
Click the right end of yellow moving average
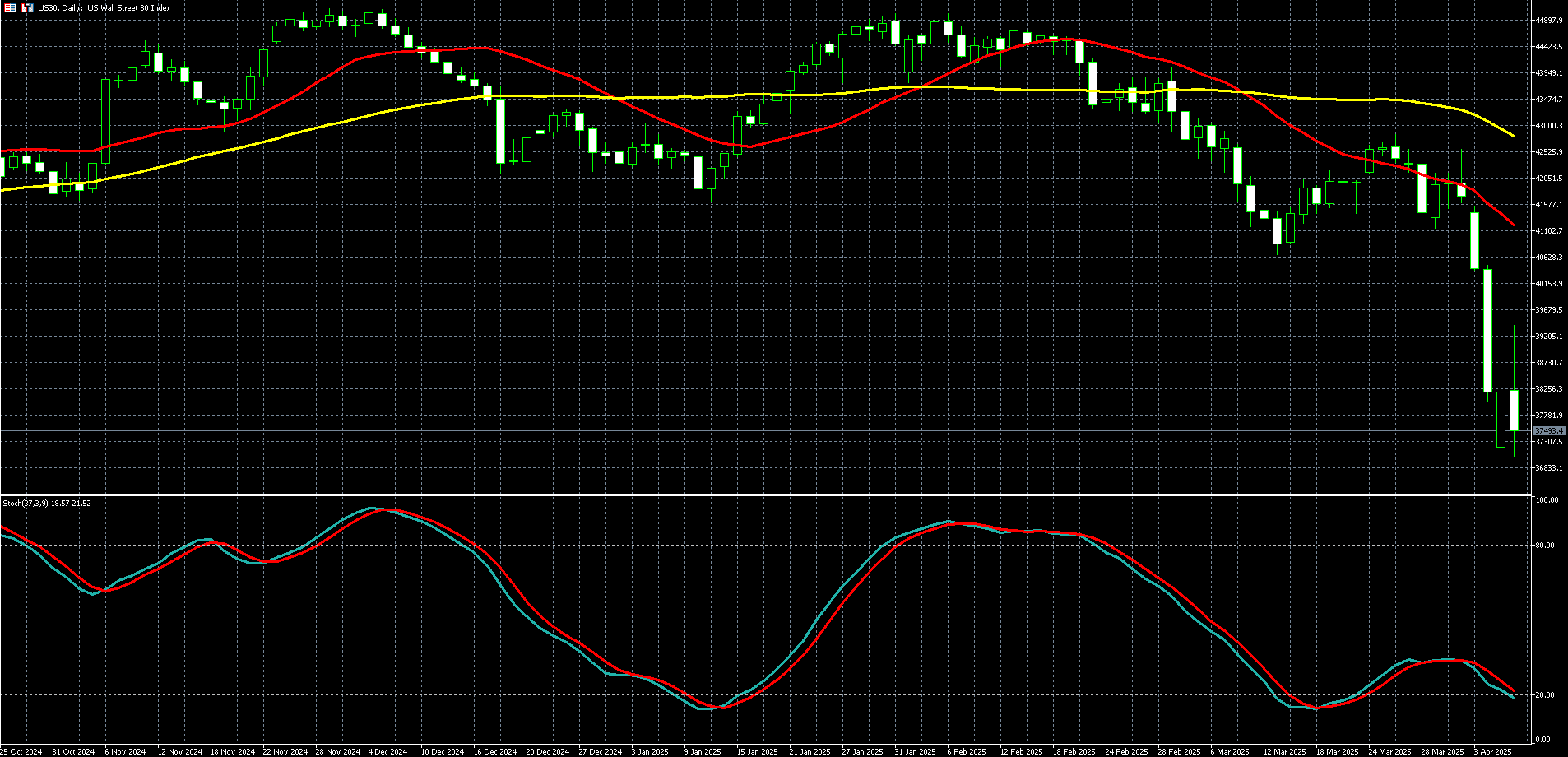[x=1513, y=136]
